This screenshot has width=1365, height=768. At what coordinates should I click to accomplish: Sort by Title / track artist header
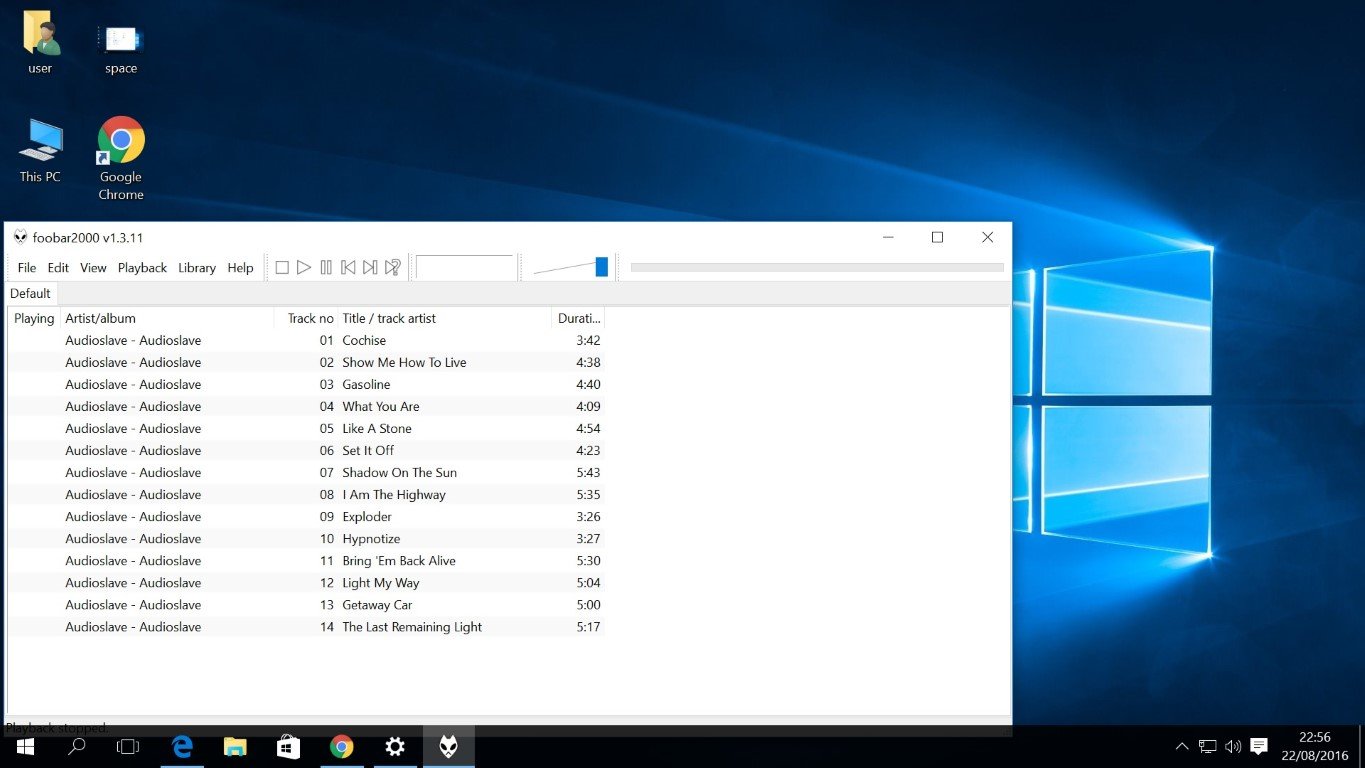(x=445, y=318)
